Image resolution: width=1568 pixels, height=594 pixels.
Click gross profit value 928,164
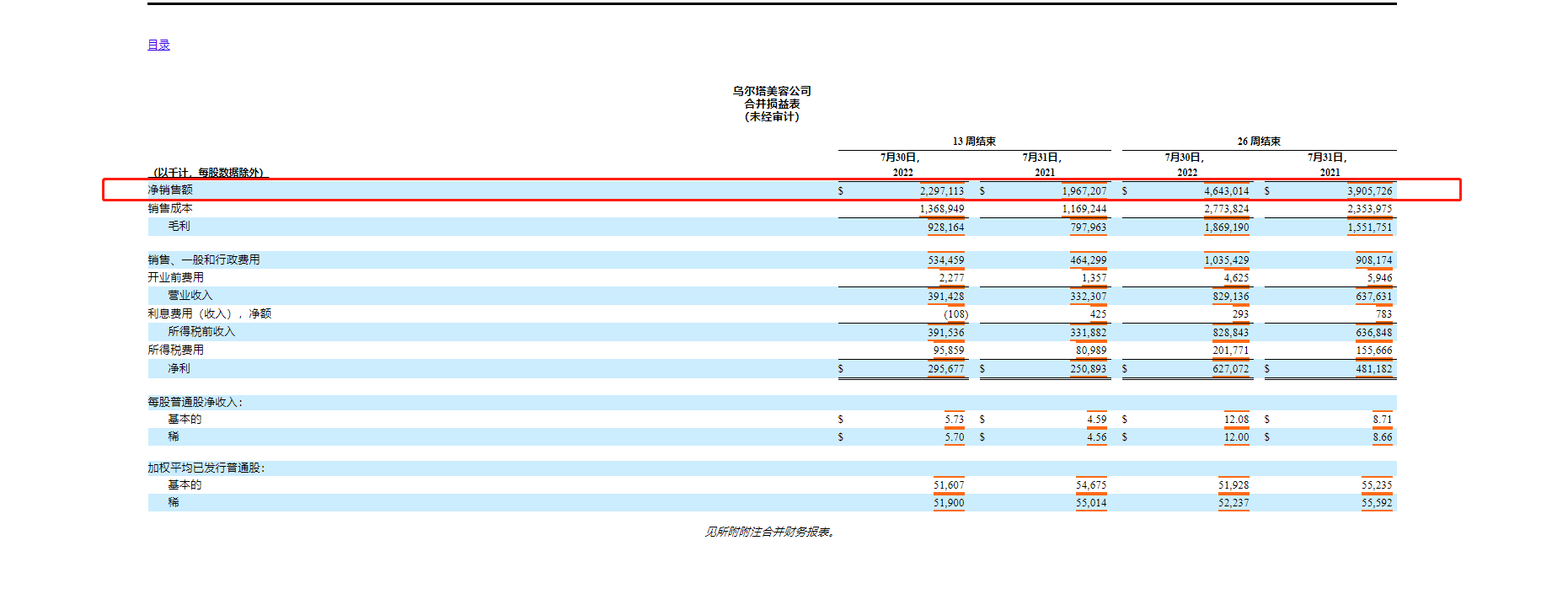click(946, 227)
